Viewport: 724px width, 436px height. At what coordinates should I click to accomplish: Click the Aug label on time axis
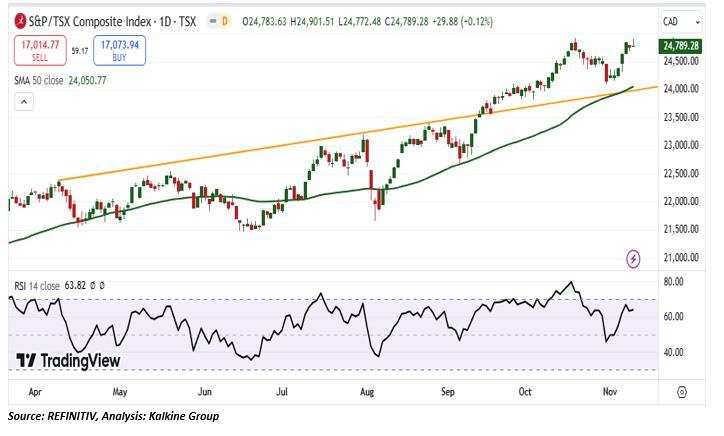pyautogui.click(x=367, y=392)
